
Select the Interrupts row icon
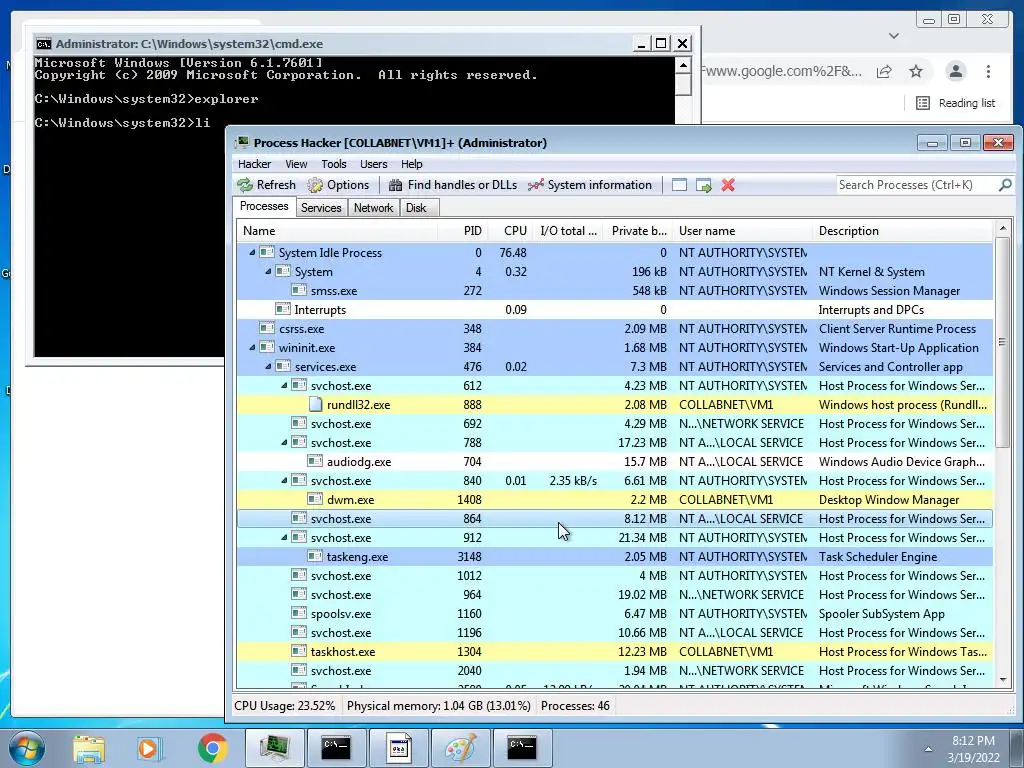click(x=283, y=309)
